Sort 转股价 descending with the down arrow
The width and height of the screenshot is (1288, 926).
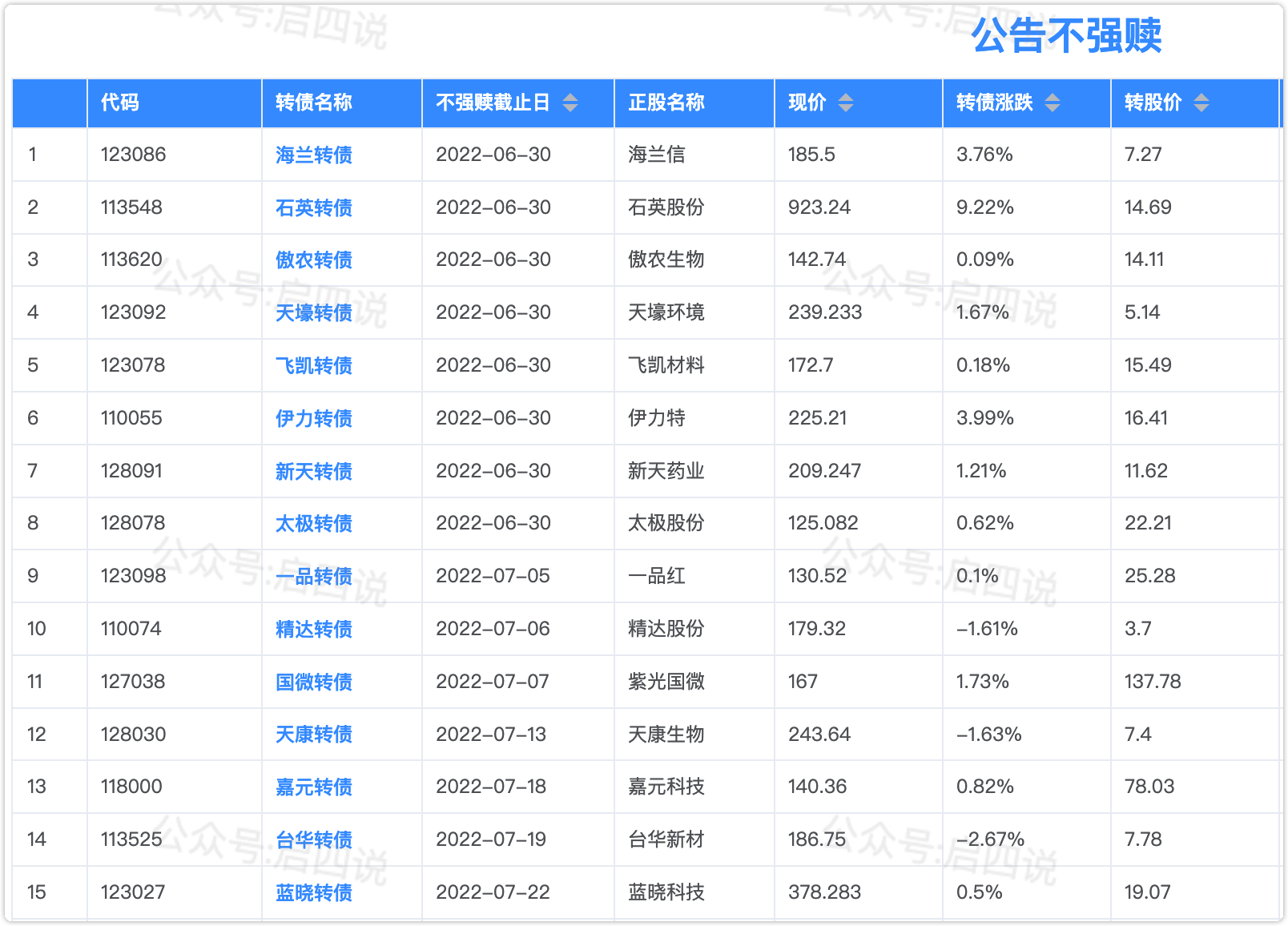1200,107
